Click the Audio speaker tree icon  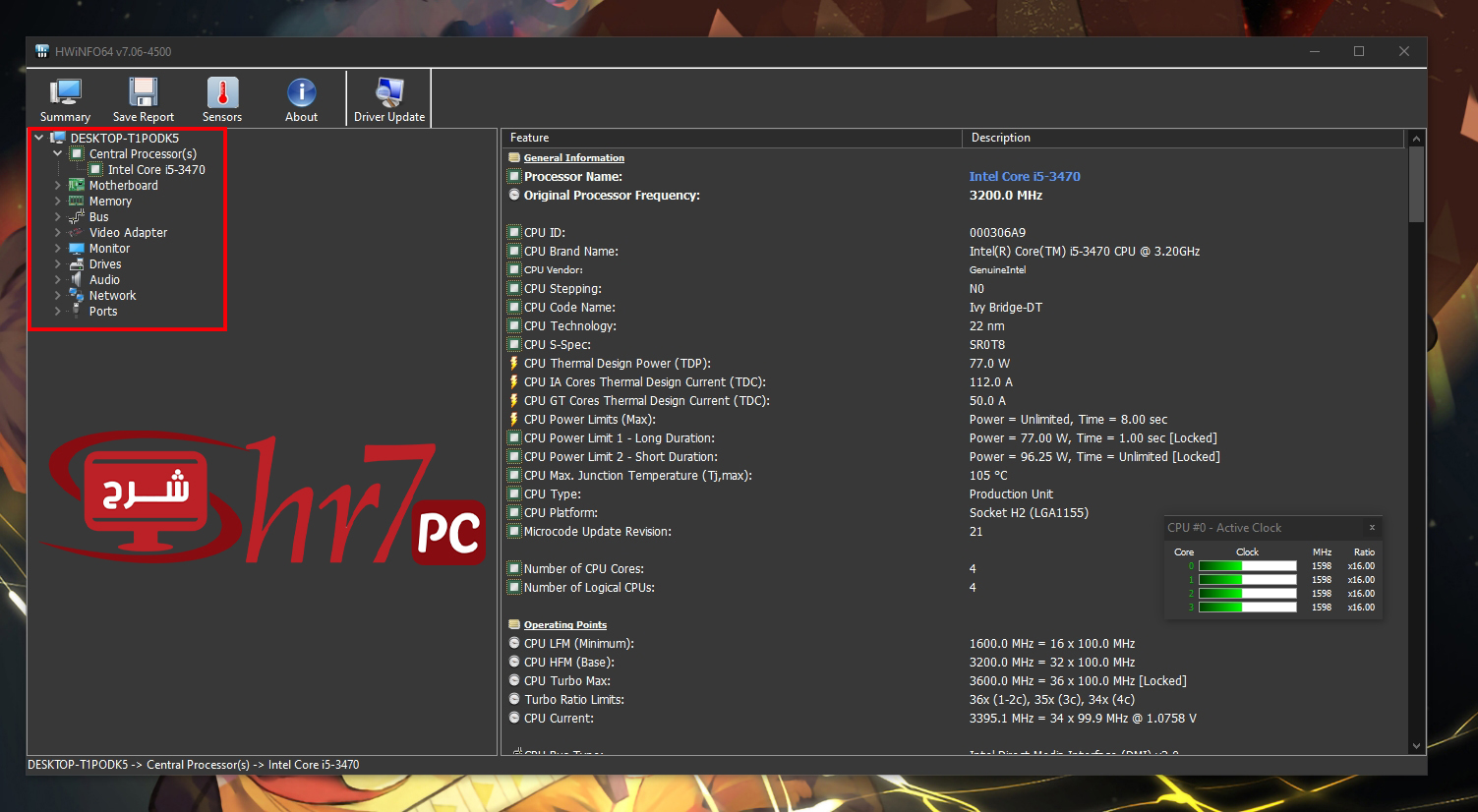(77, 279)
